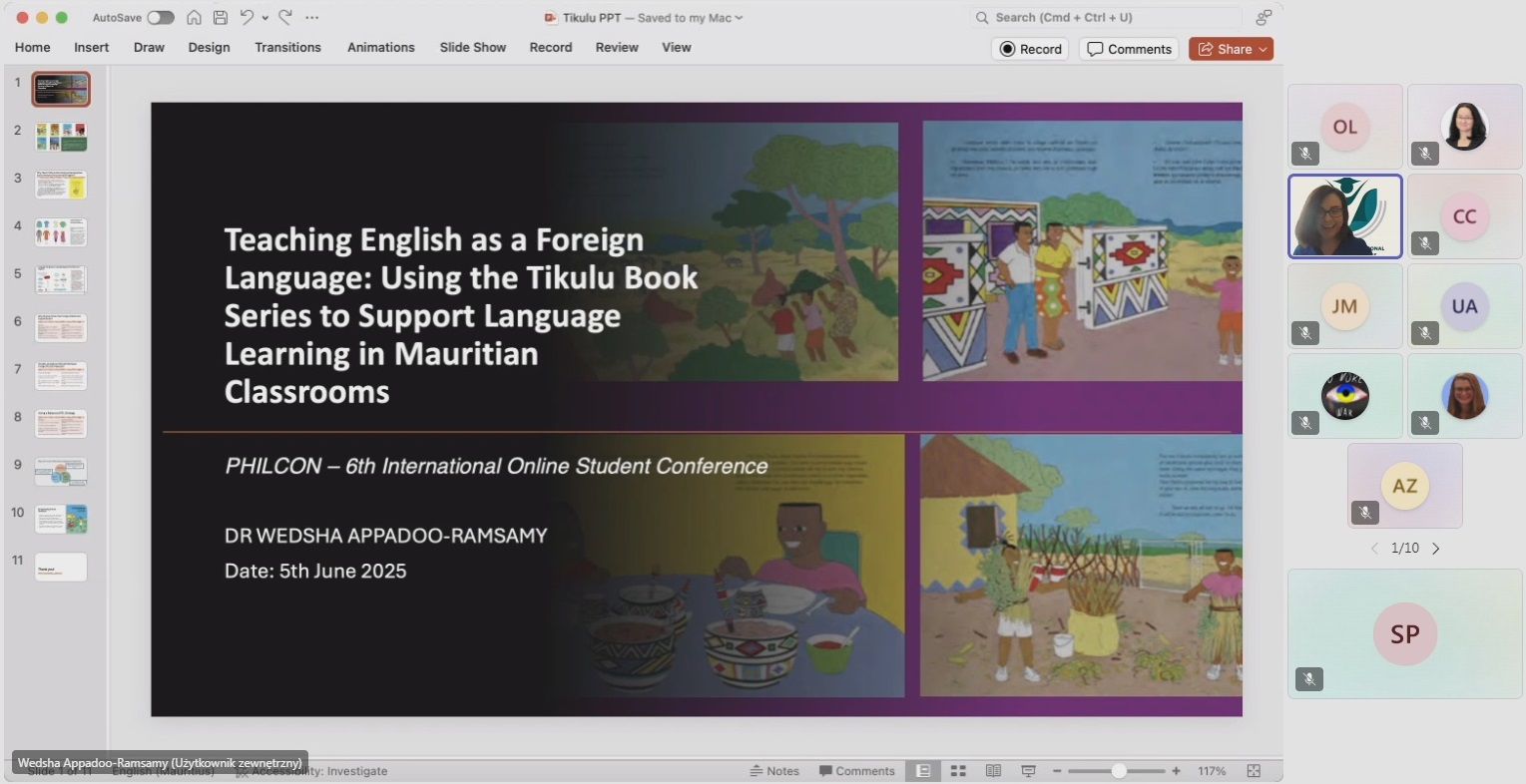Click the collaboration icon beside the search field
1526x784 pixels.
pos(1264,18)
